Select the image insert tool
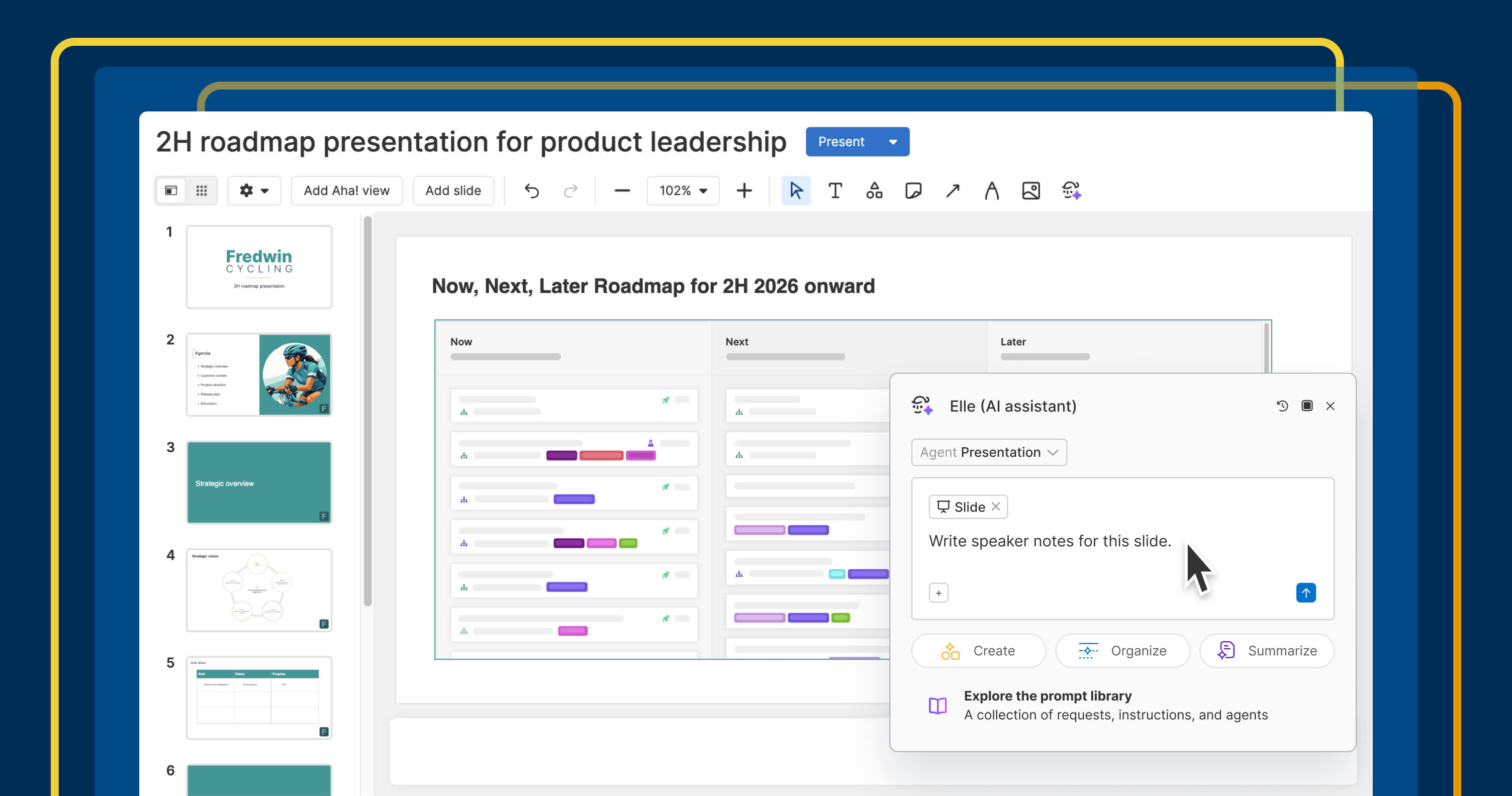 pyautogui.click(x=1031, y=190)
